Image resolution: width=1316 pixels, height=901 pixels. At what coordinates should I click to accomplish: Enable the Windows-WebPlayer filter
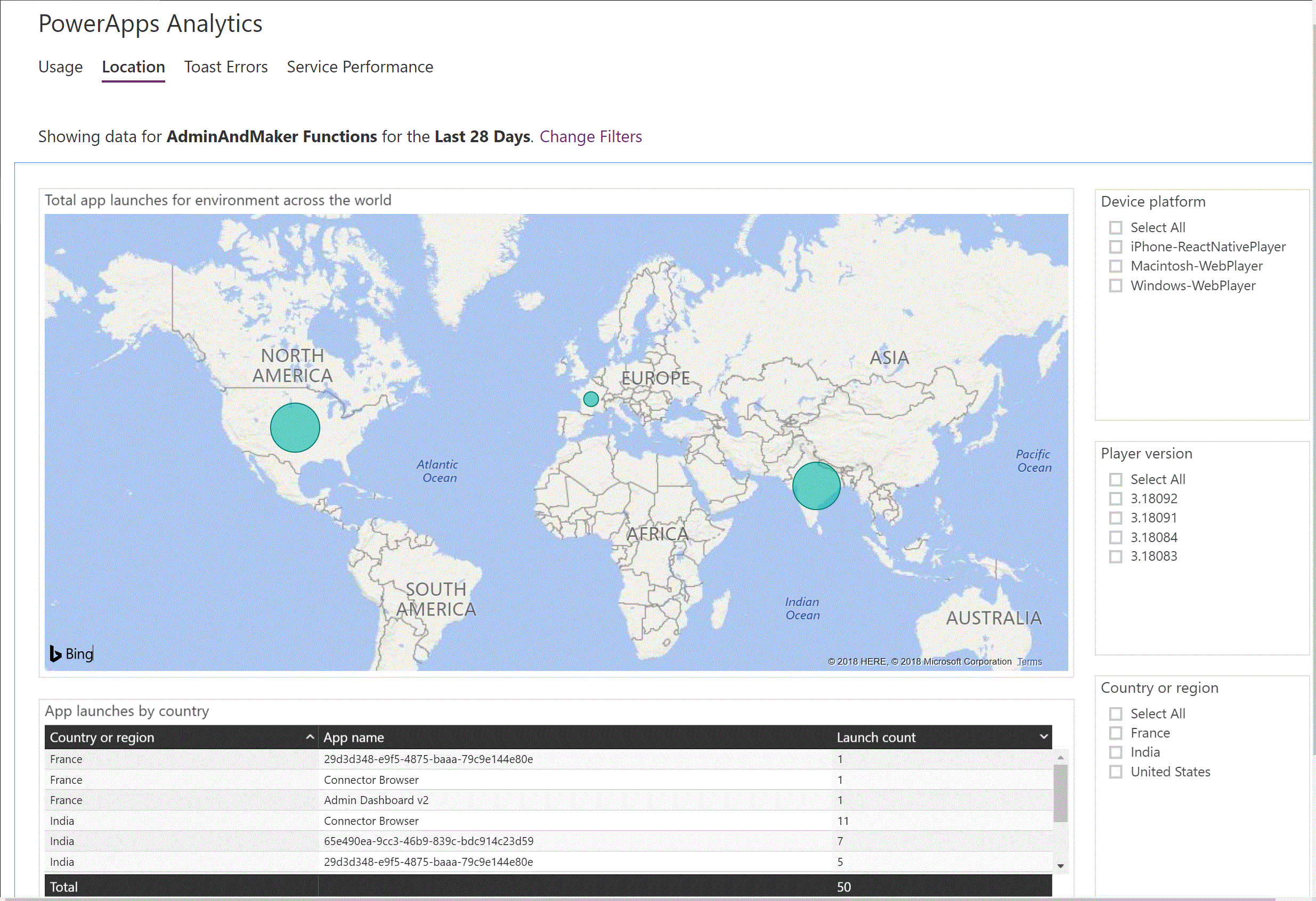[x=1115, y=286]
